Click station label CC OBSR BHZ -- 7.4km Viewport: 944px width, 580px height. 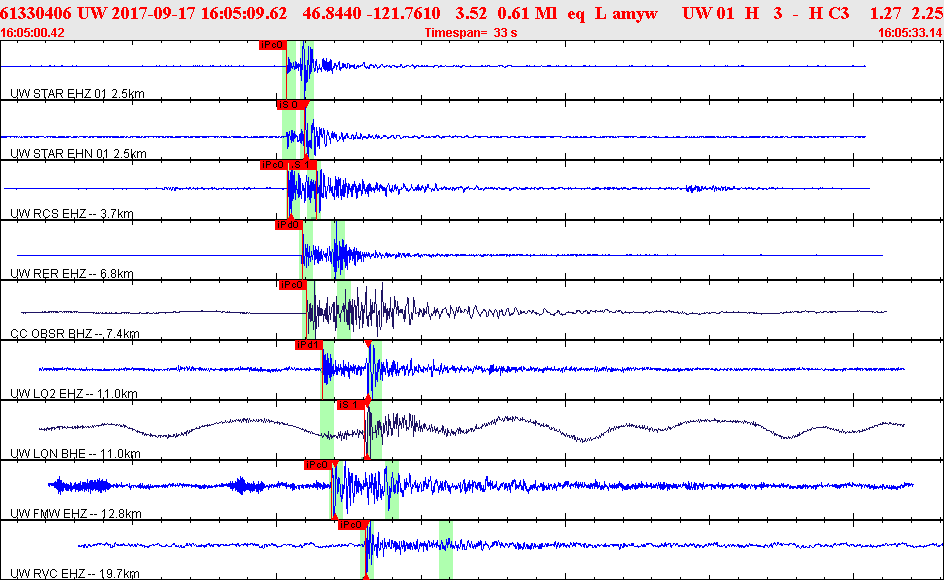click(75, 334)
